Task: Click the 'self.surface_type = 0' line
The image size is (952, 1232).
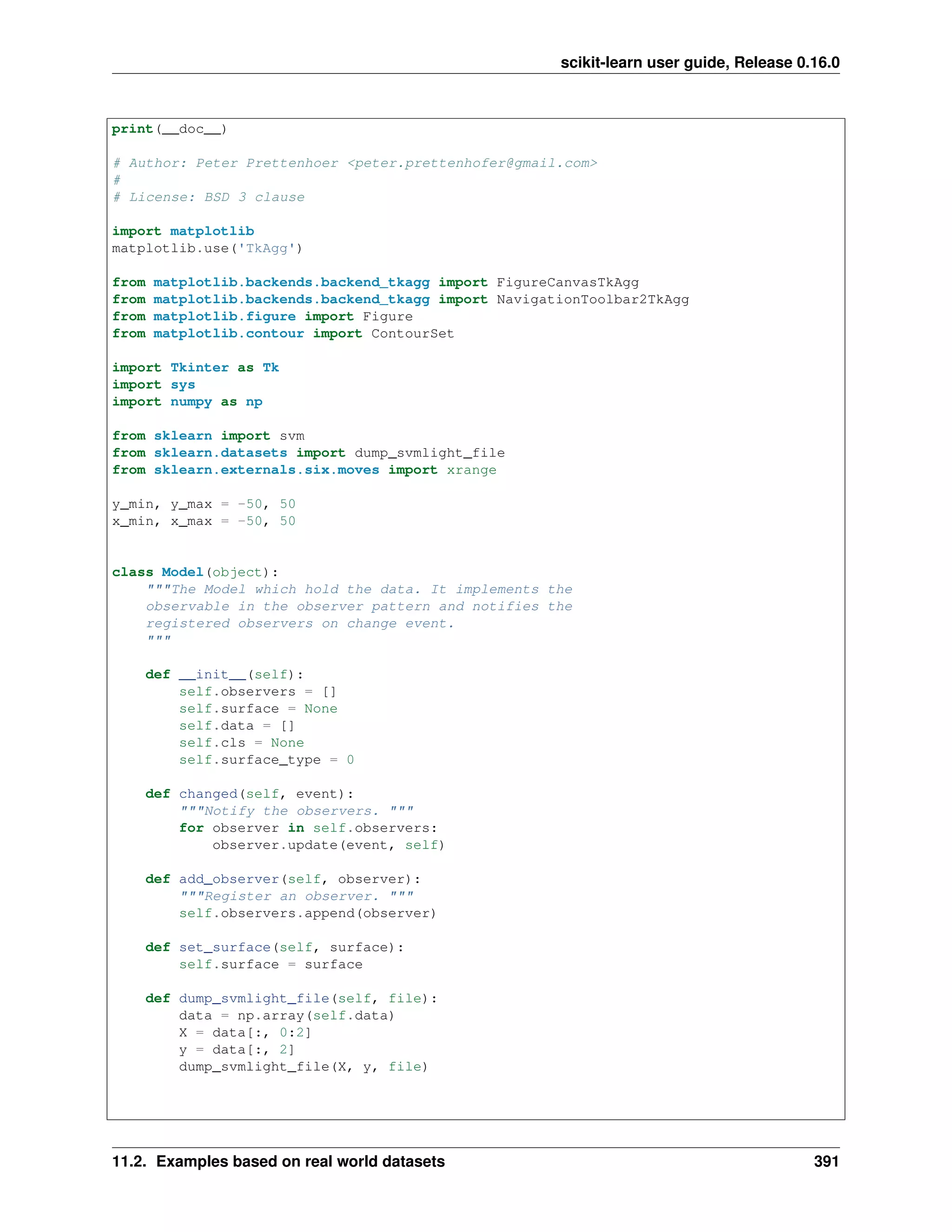Action: pyautogui.click(x=267, y=761)
